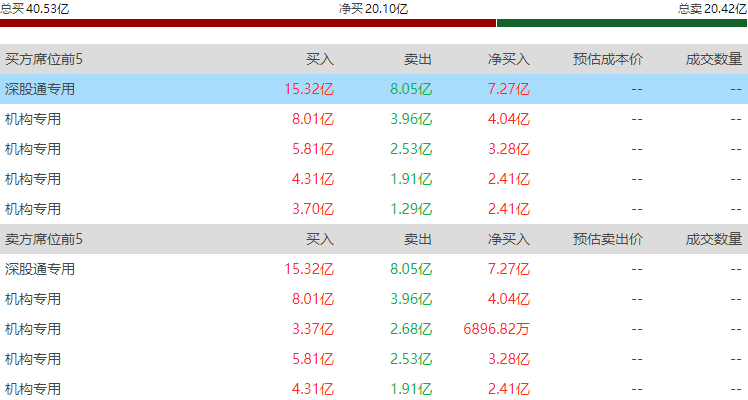The height and width of the screenshot is (400, 748).
Task: Click 15.32亿 buy value in seller section
Action: (309, 269)
